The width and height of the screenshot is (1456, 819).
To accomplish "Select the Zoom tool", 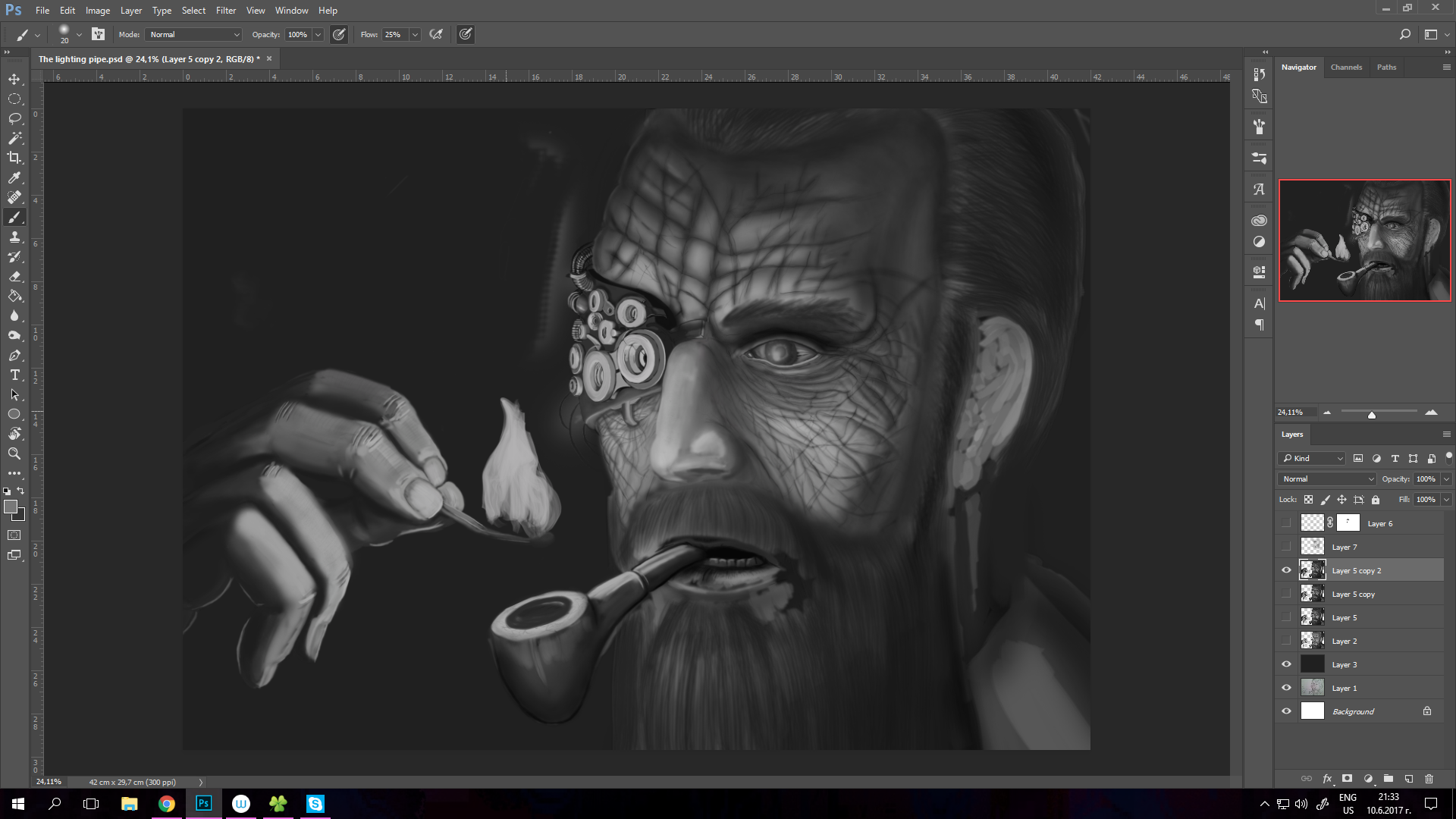I will click(x=14, y=453).
